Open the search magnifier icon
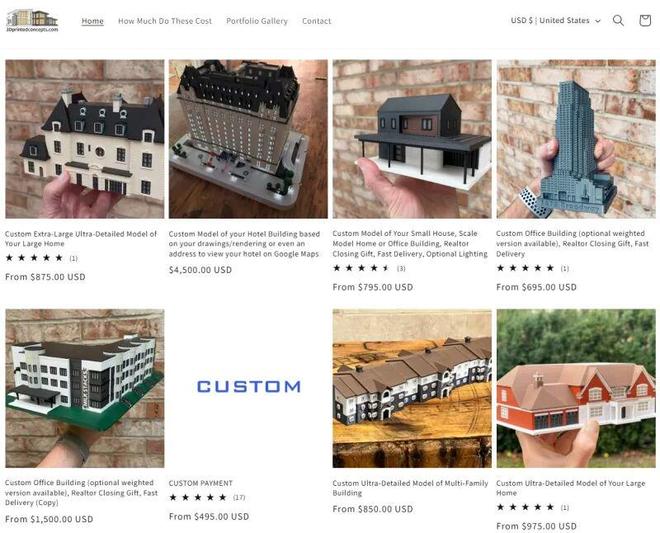The height and width of the screenshot is (533, 660). (618, 20)
